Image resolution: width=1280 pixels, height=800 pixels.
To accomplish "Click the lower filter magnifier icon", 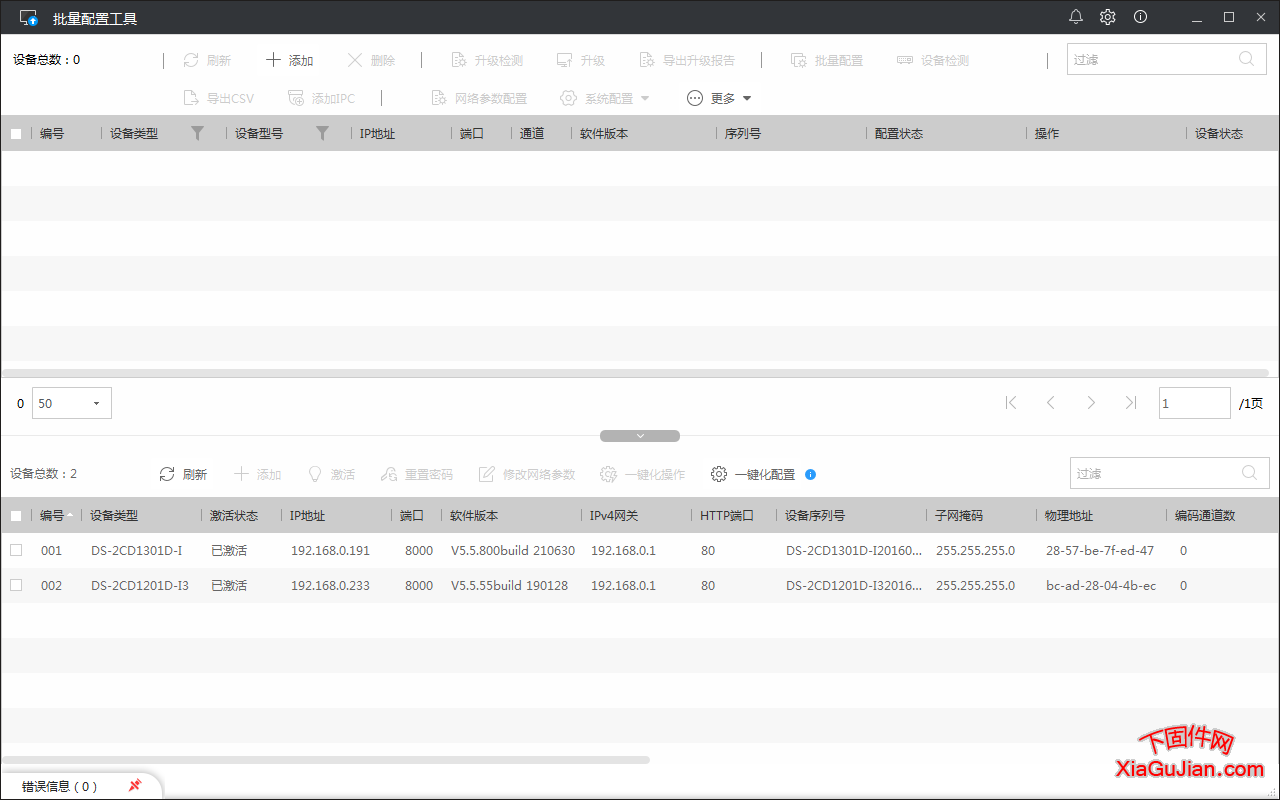I will 1249,473.
